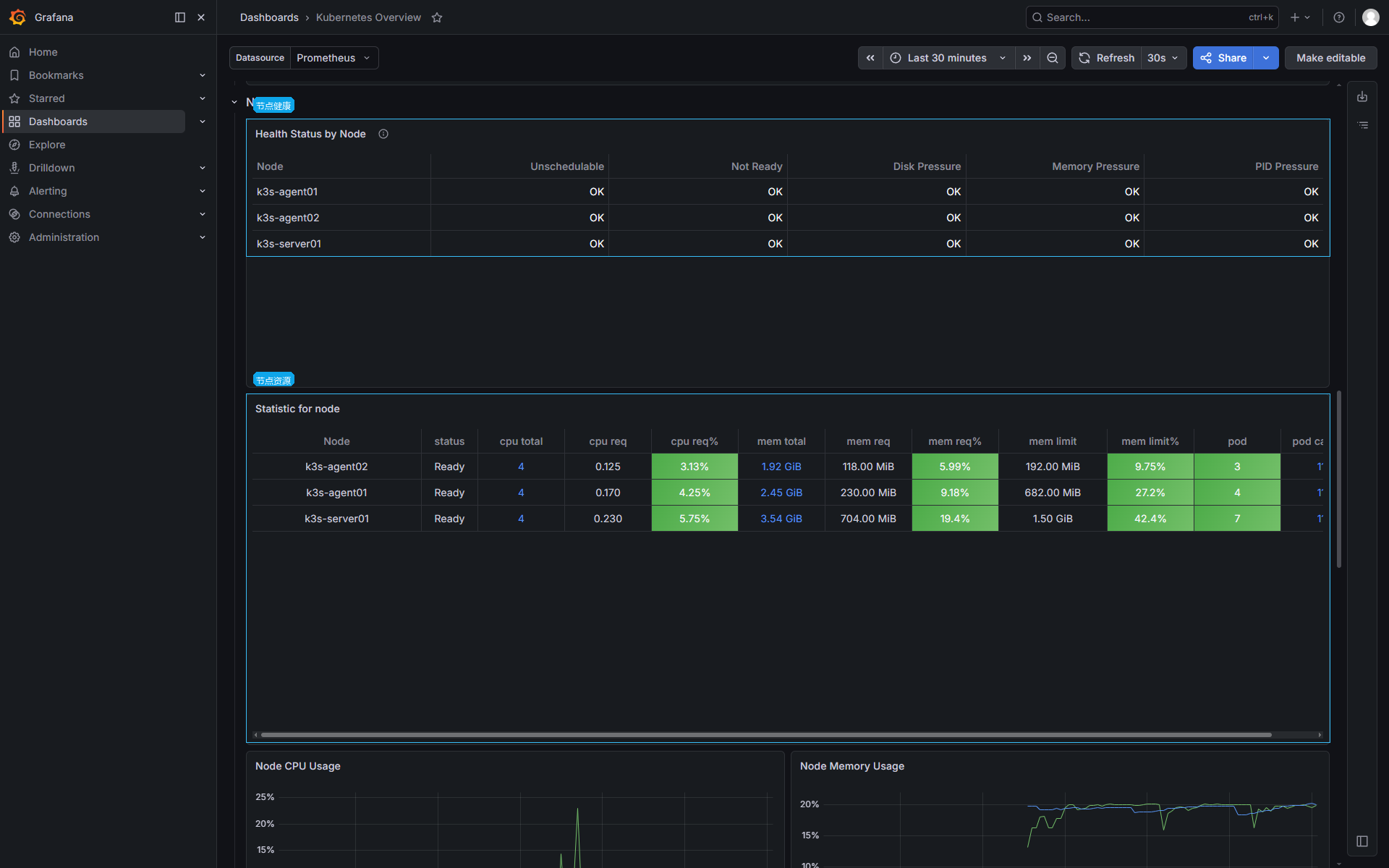
Task: Expand the Alerting section chevron
Action: 203,191
